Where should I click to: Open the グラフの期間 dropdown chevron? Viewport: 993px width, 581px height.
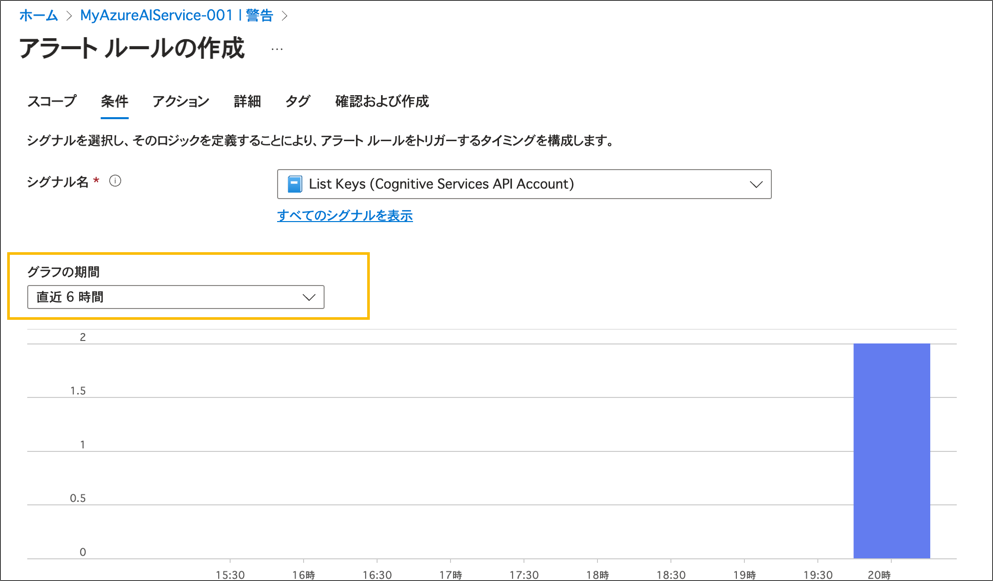pyautogui.click(x=309, y=297)
